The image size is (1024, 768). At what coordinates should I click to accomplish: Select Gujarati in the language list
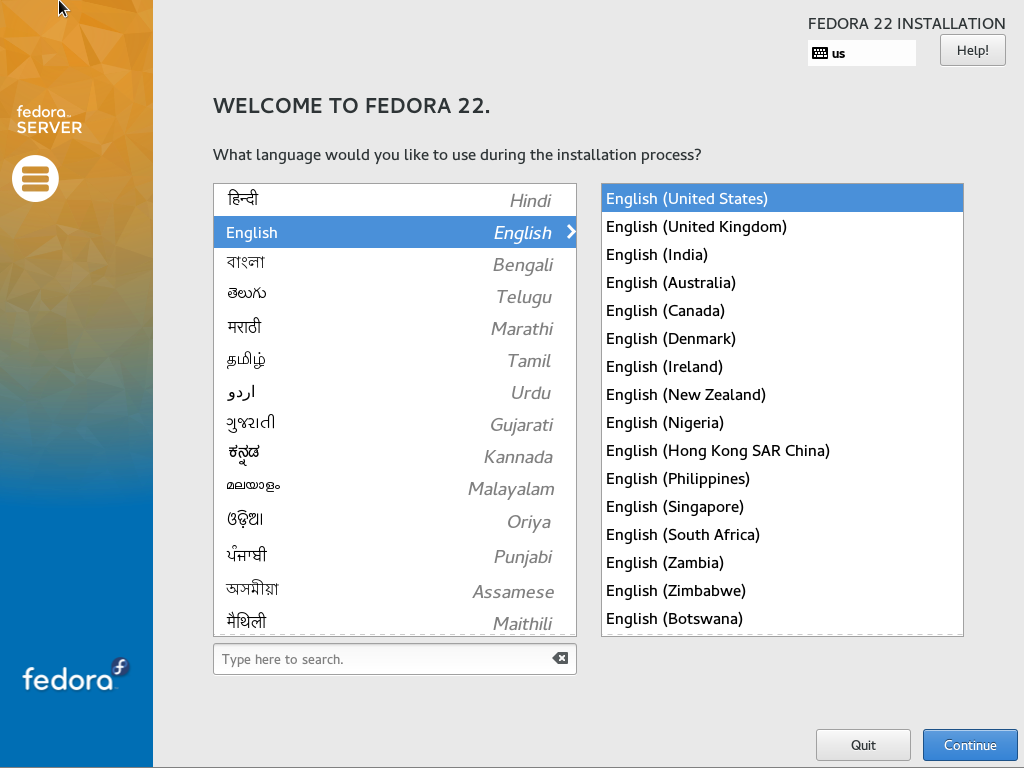point(394,424)
